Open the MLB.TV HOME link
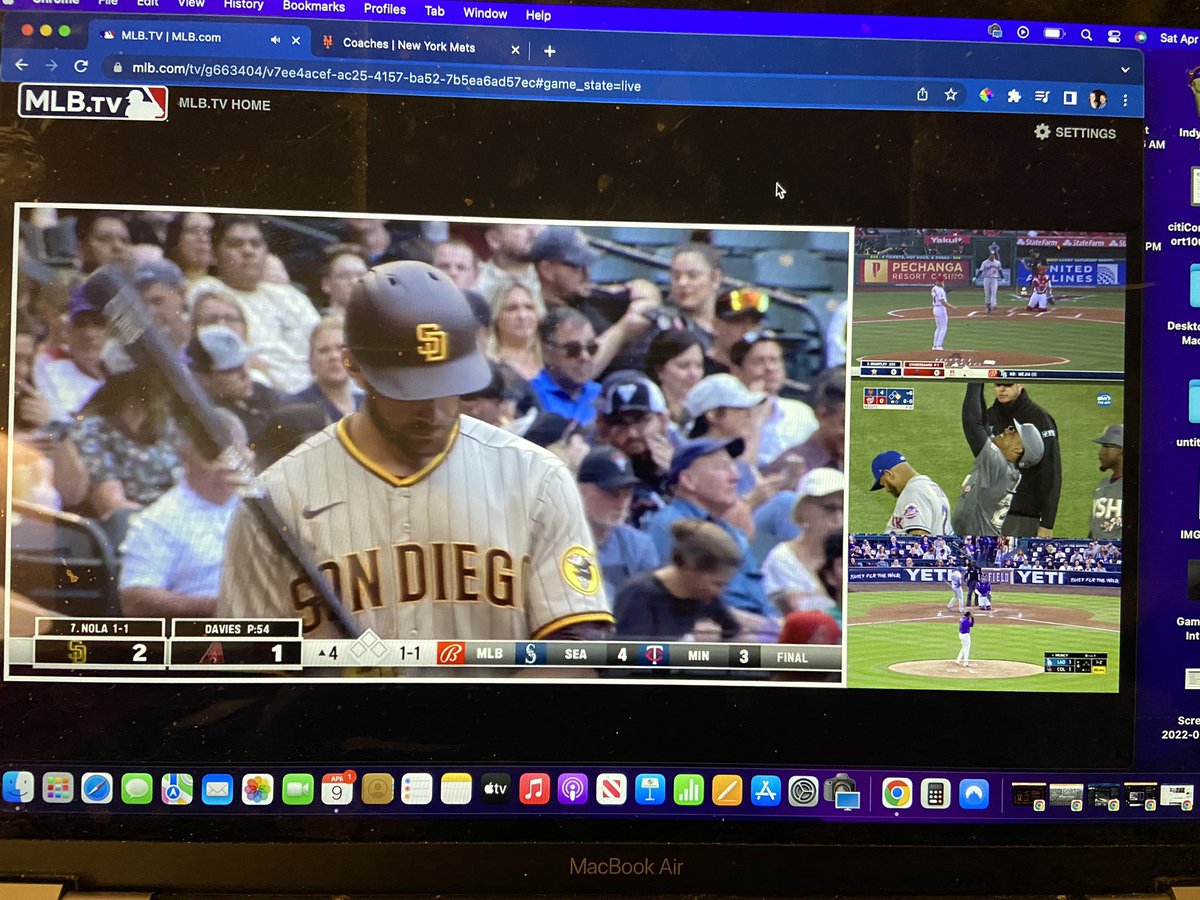This screenshot has width=1200, height=900. [224, 104]
